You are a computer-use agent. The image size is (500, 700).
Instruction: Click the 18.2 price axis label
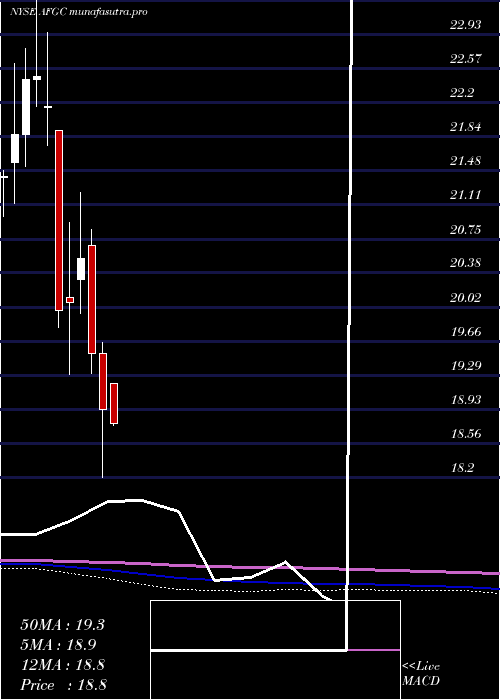(462, 468)
